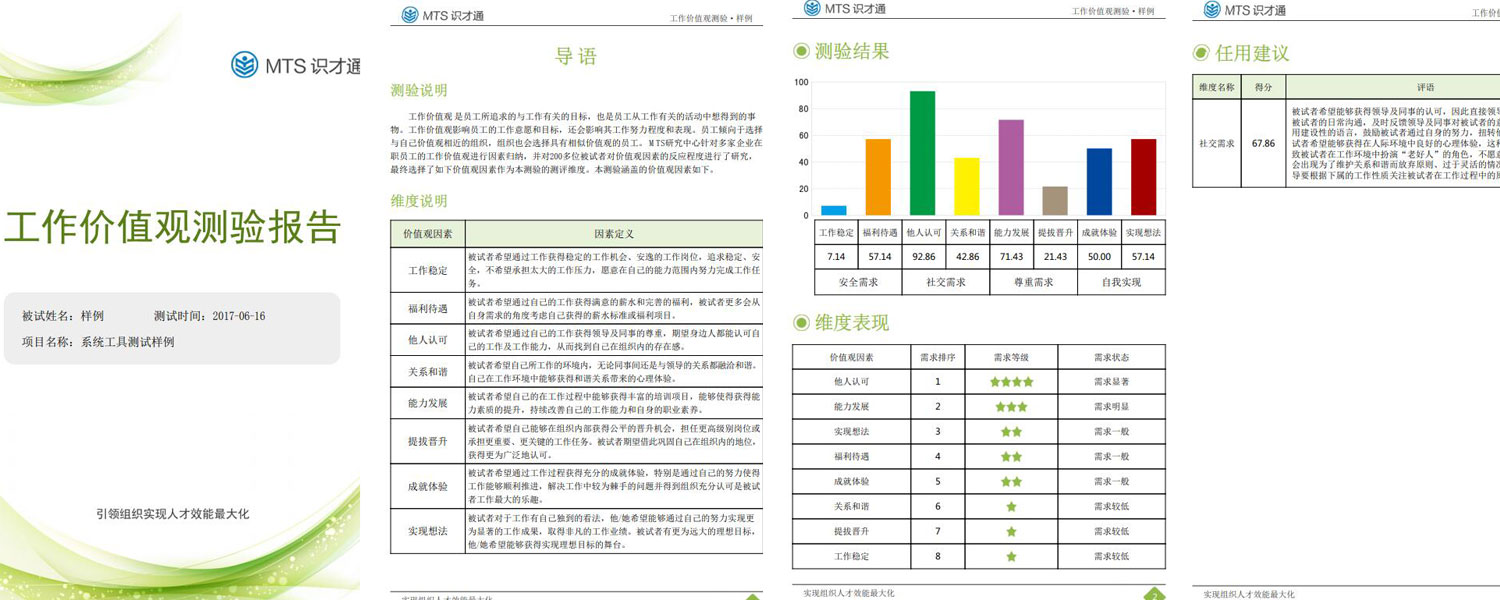Click the 42.86 score under the chart
The width and height of the screenshot is (1500, 600).
click(x=966, y=257)
